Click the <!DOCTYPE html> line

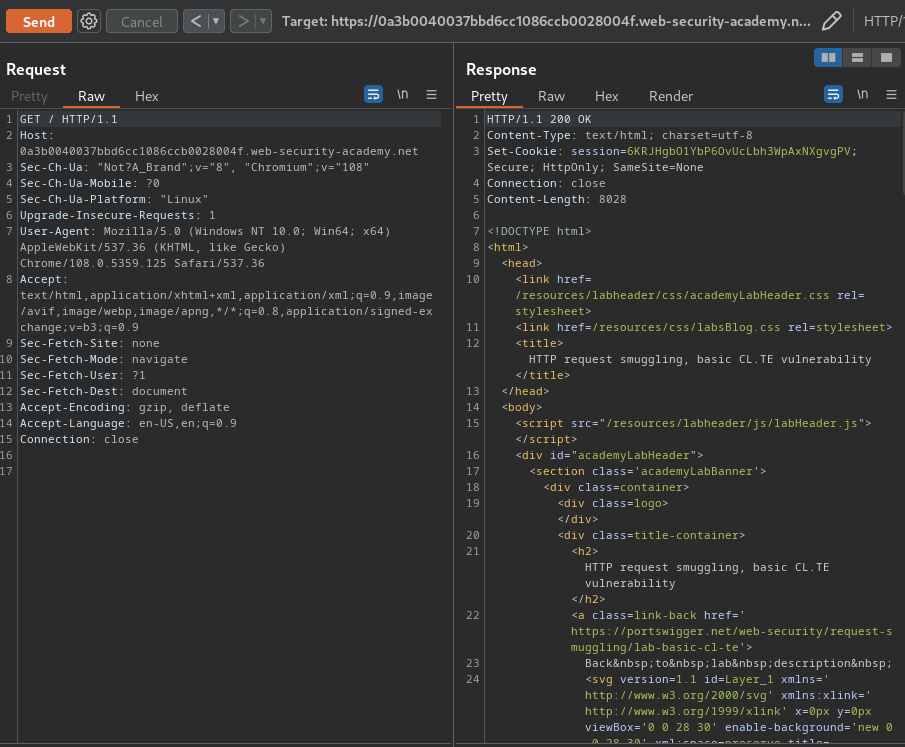[x=539, y=231]
